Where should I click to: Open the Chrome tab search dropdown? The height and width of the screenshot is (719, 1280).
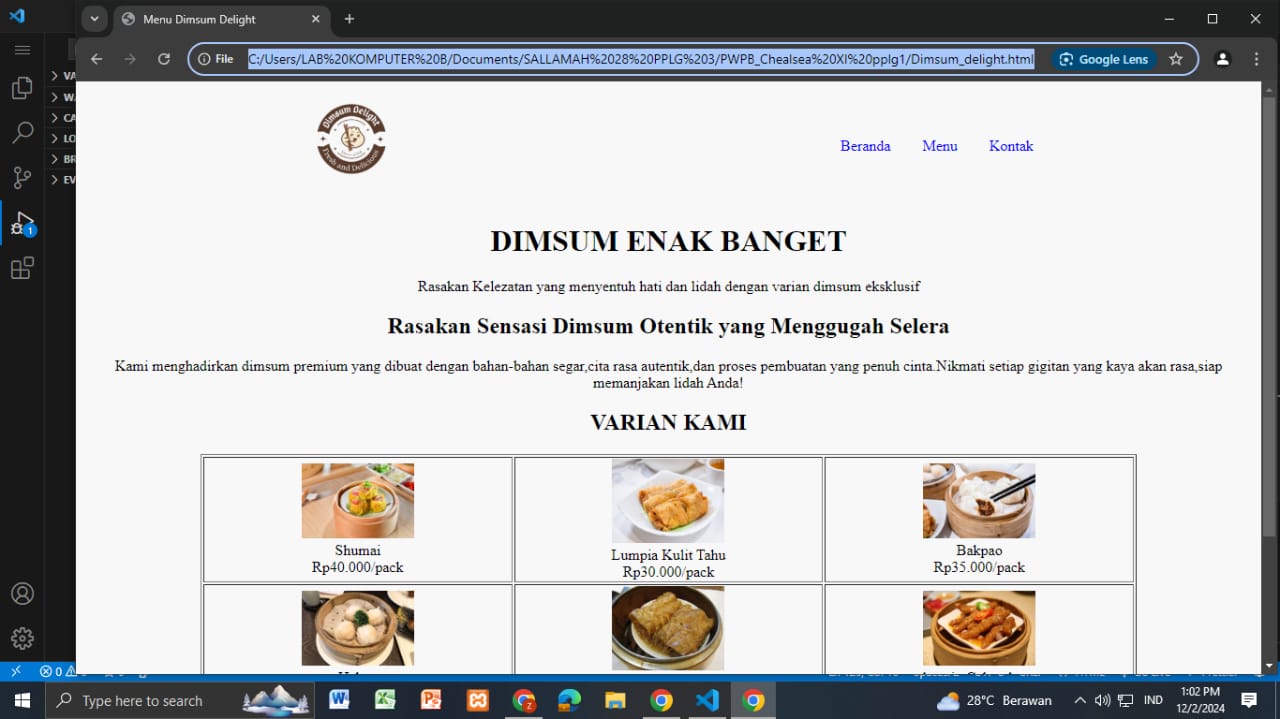94,19
